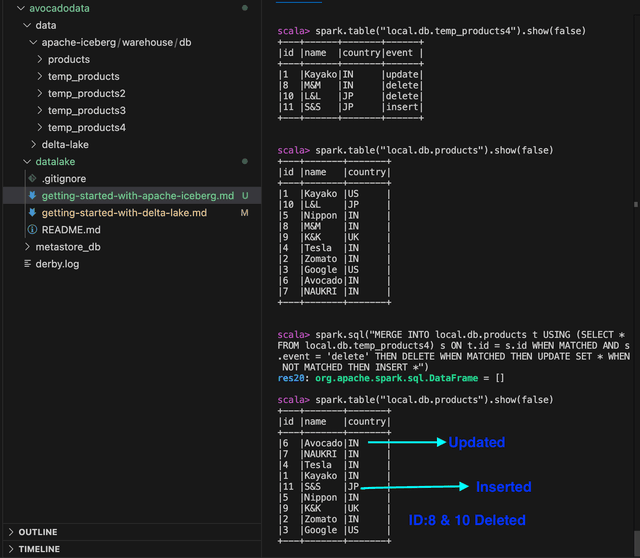Image resolution: width=640 pixels, height=558 pixels.
Task: Click the derby.log file icon
Action: [x=27, y=264]
